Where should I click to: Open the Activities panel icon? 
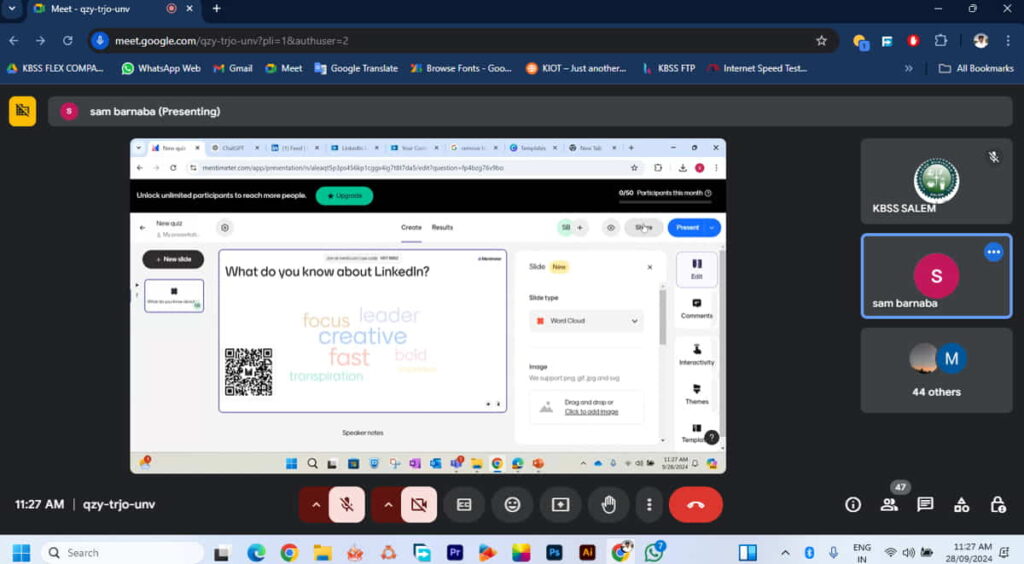(x=961, y=505)
